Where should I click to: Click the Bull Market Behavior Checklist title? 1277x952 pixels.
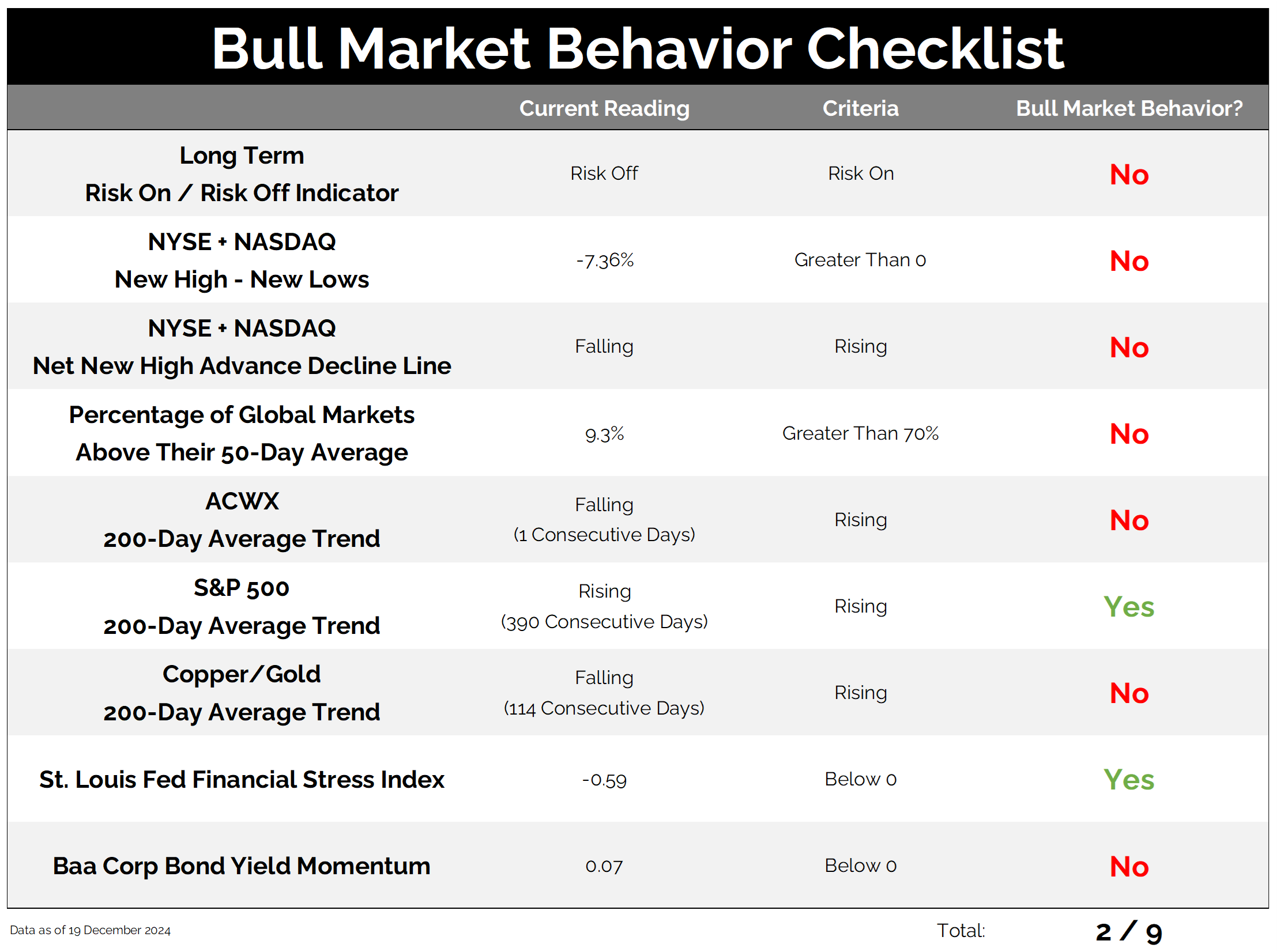click(x=638, y=49)
